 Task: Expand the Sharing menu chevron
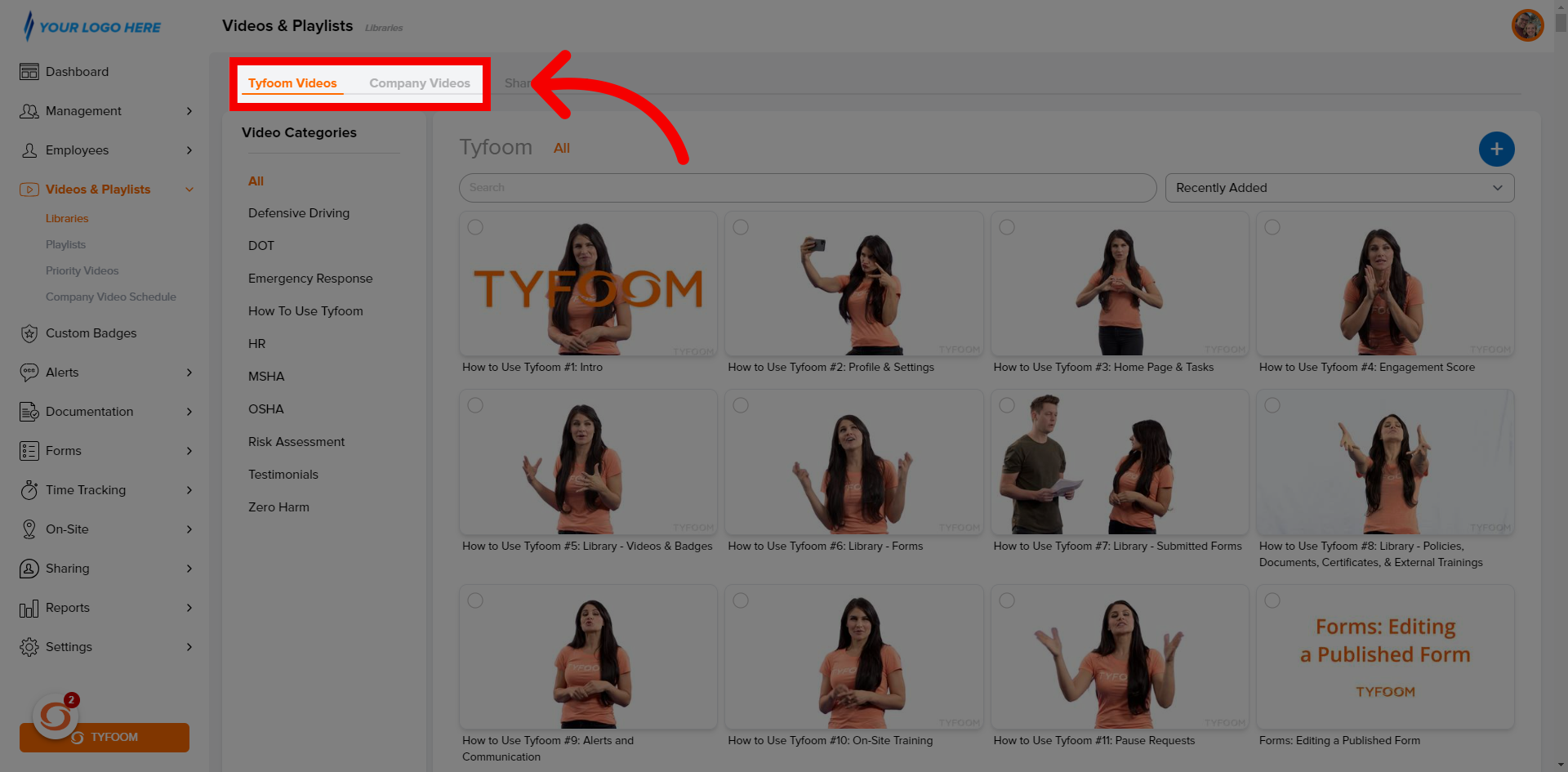[189, 569]
